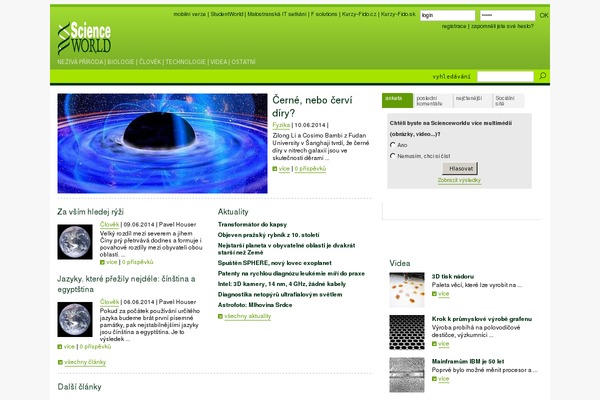Open the 'F solutions' header link
The width and height of the screenshot is (600, 400).
click(x=324, y=14)
